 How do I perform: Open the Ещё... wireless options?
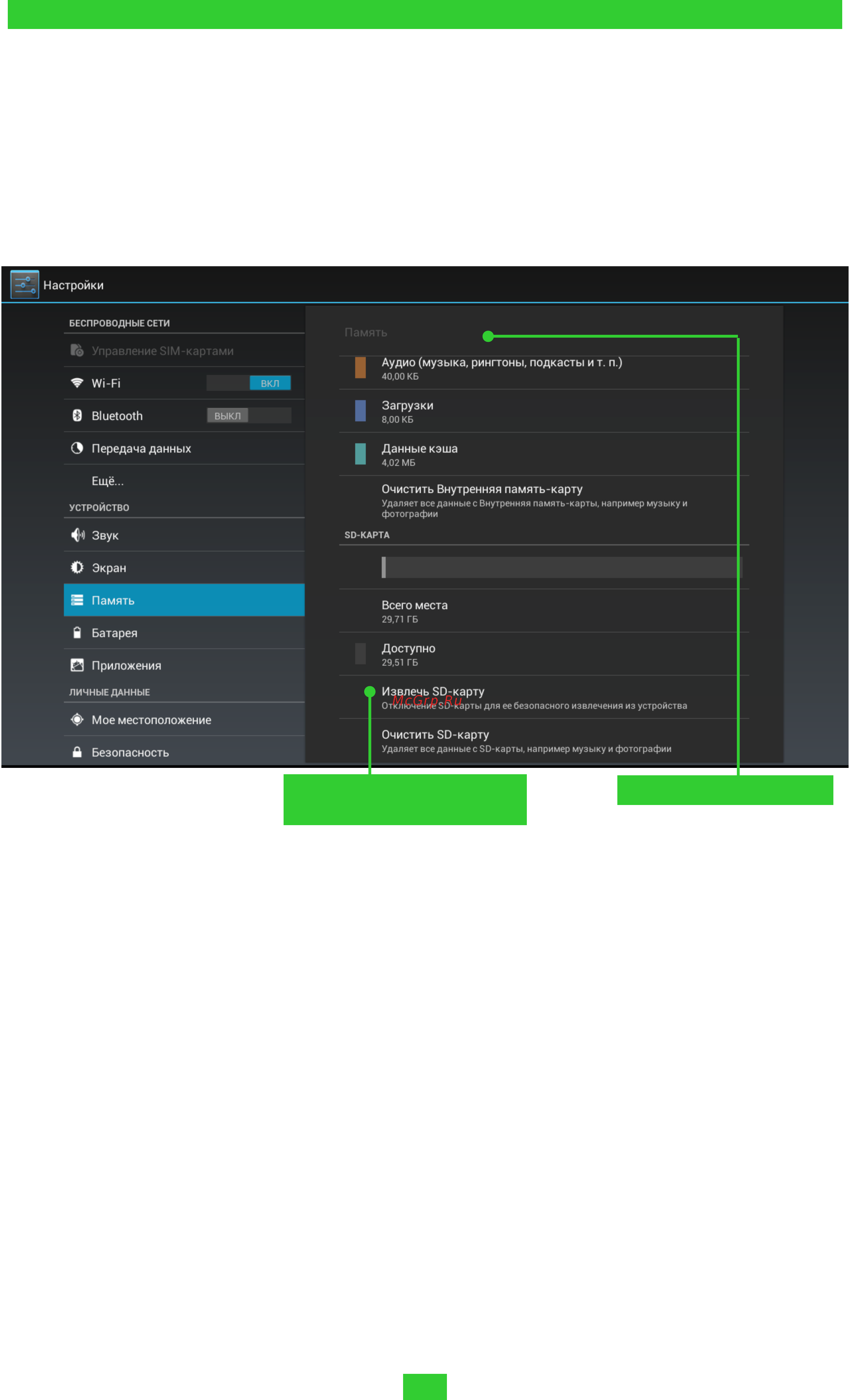tap(184, 481)
